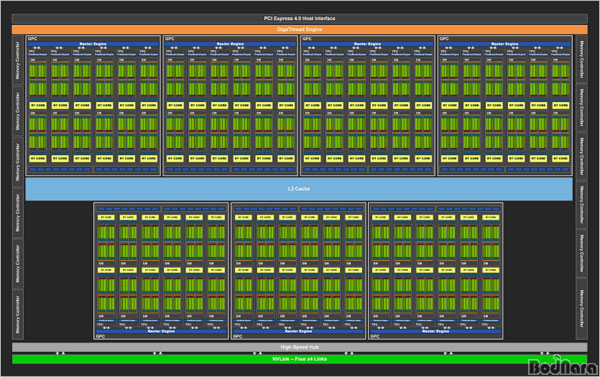Select the Raster Engine bar in fourth top GPC
Image resolution: width=600 pixels, height=377 pixels.
coord(505,44)
